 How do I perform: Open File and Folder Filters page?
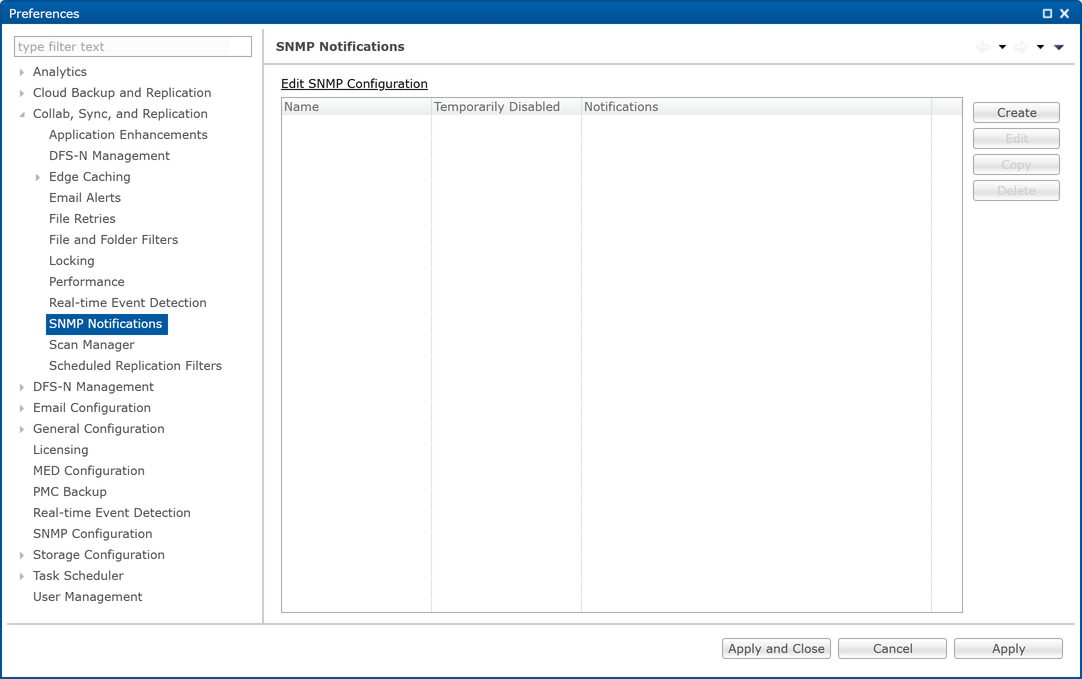[x=113, y=240]
